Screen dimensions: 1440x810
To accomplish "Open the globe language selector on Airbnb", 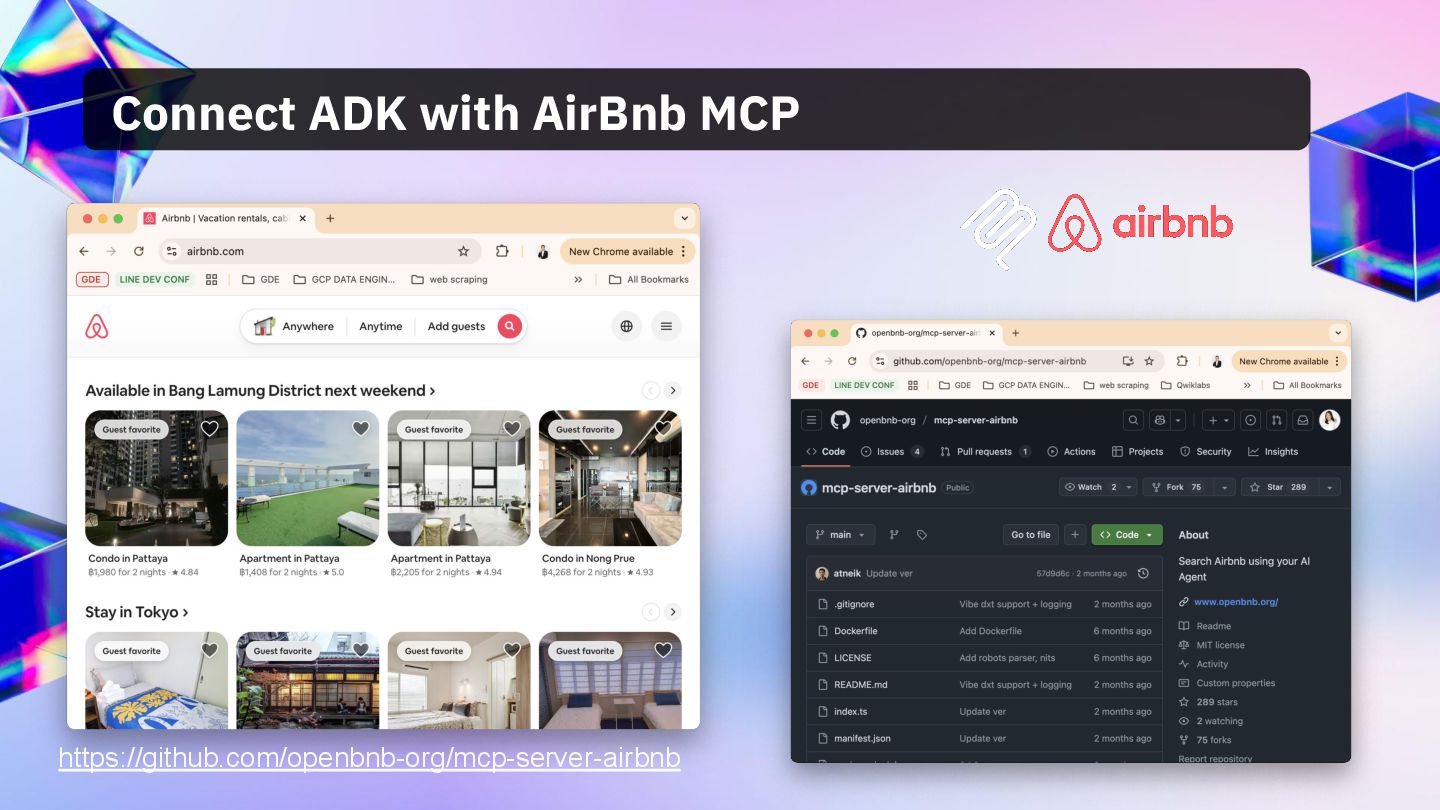I will click(x=626, y=326).
